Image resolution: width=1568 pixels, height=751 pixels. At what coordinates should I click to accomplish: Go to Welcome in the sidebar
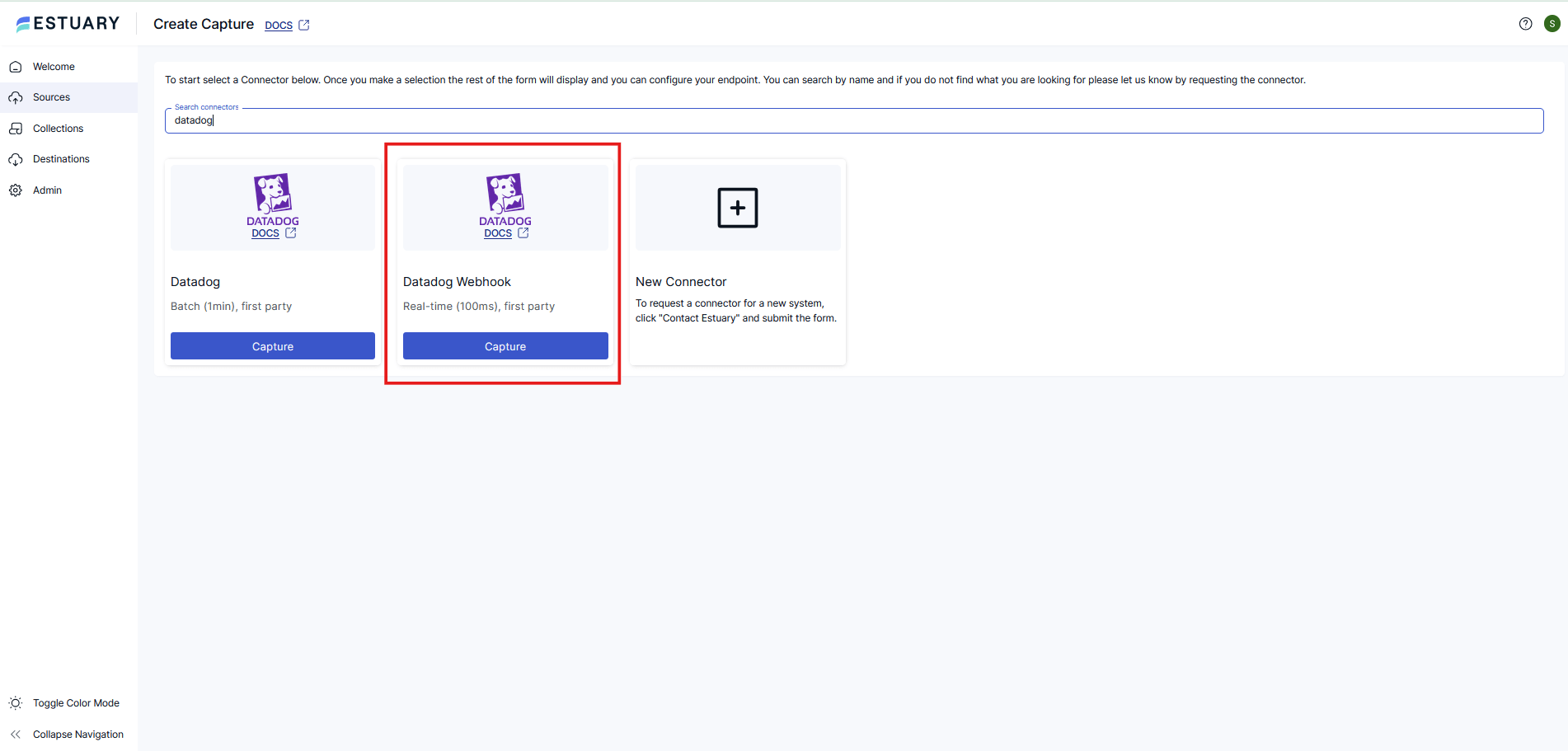(x=54, y=67)
